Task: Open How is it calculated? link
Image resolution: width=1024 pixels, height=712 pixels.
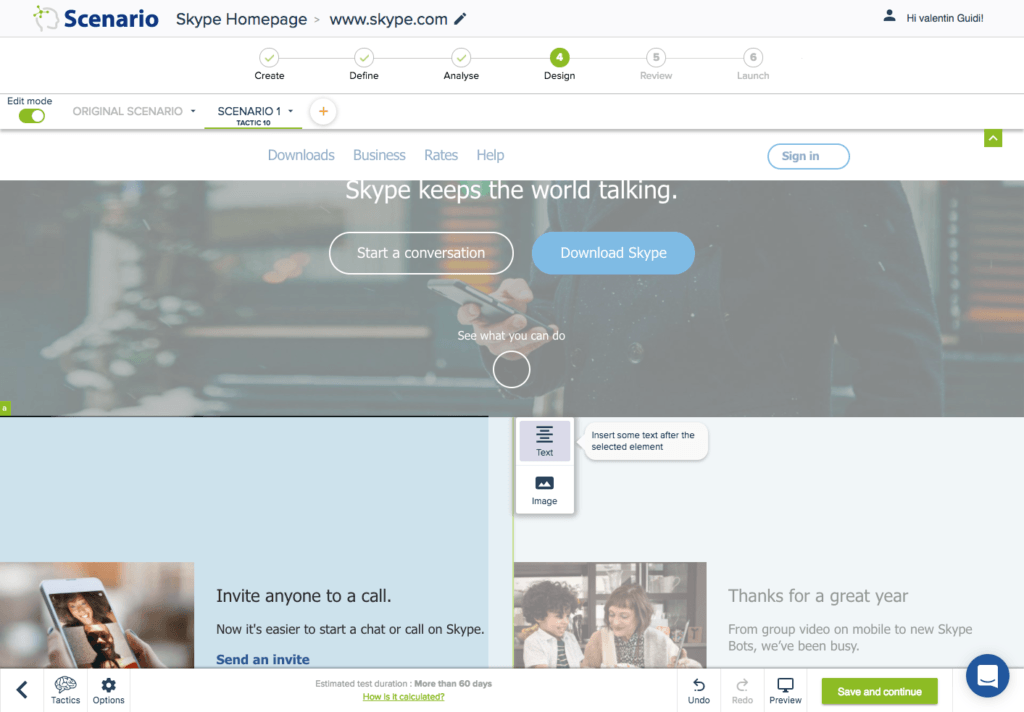Action: (404, 697)
